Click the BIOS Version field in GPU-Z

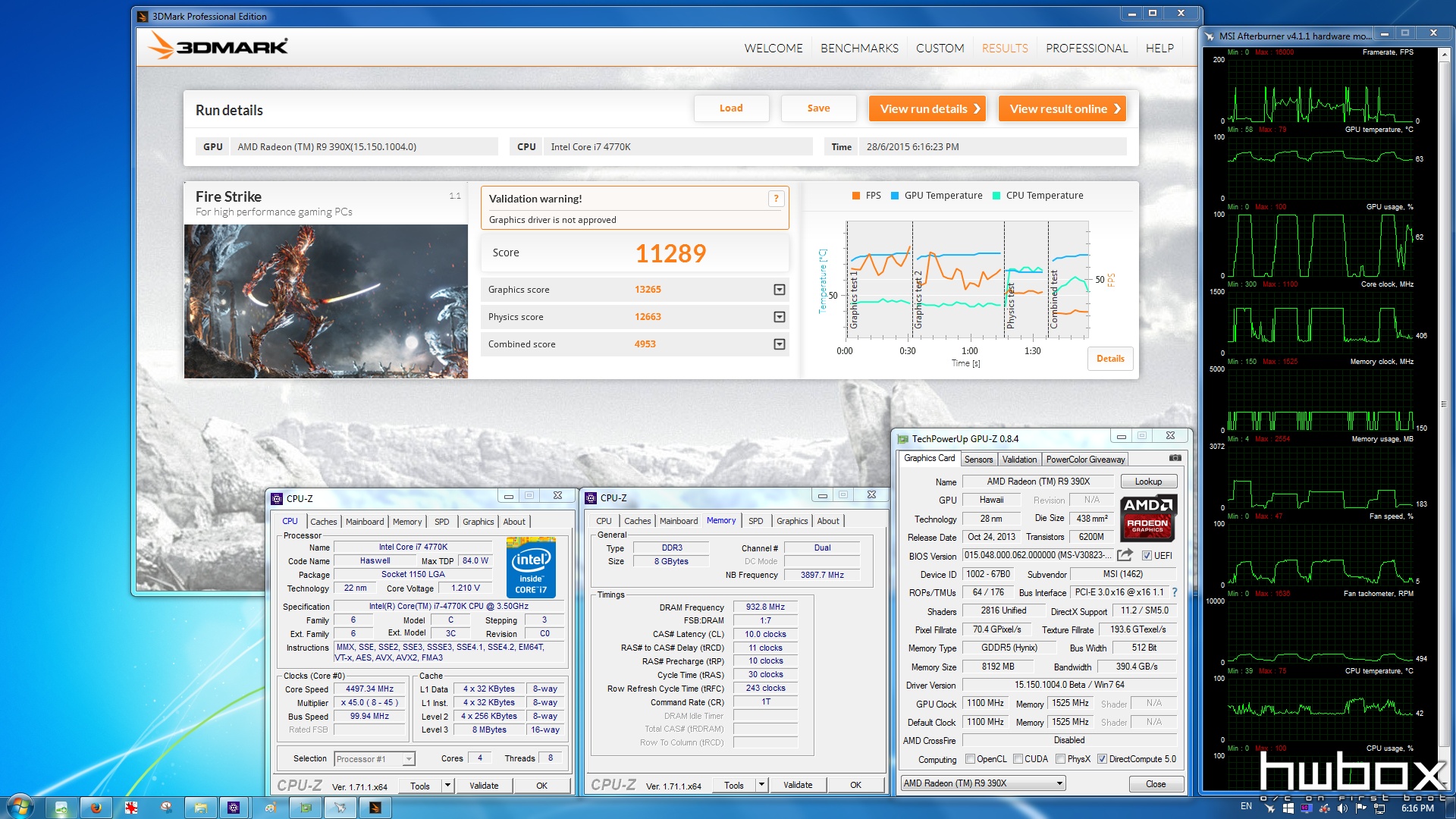(x=1037, y=555)
